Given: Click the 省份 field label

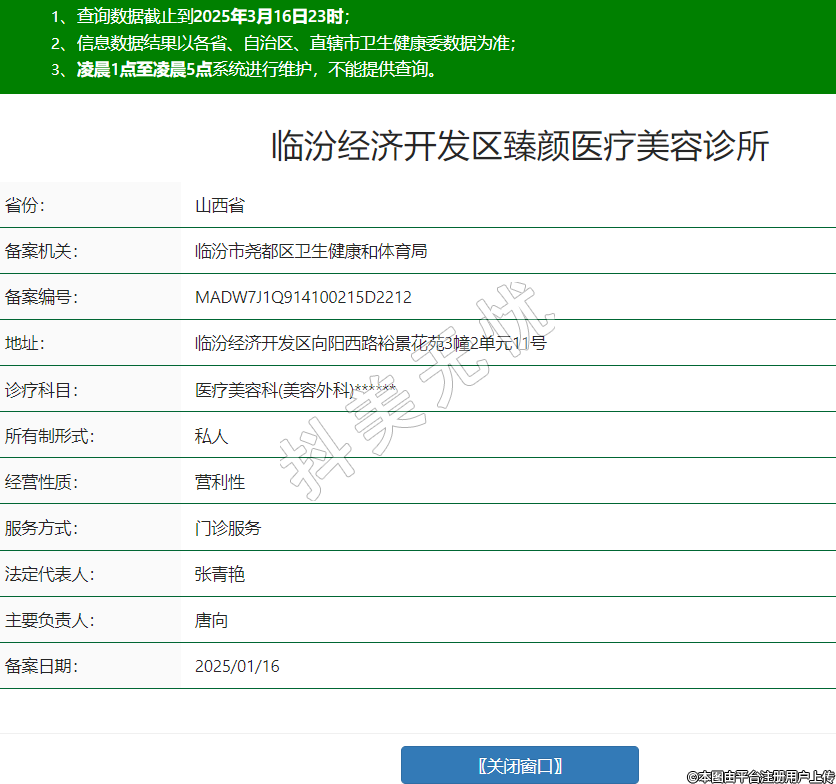Looking at the screenshot, I should pos(25,206).
